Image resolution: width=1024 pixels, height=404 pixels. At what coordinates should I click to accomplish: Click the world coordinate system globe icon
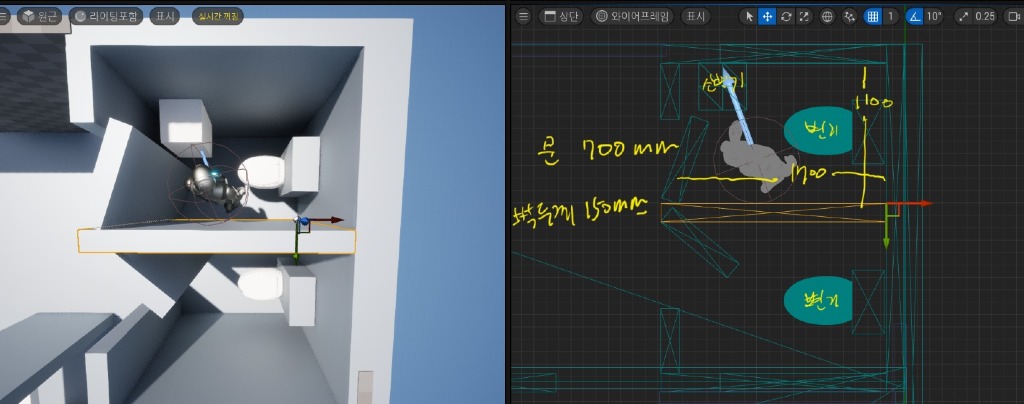click(827, 17)
